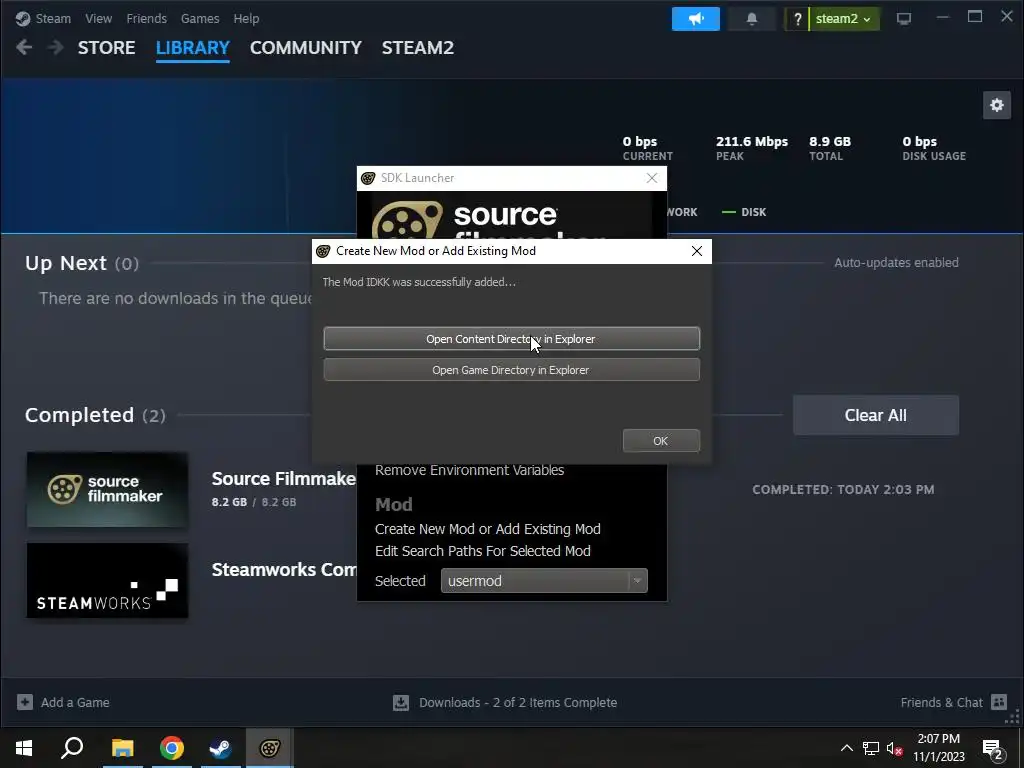Click Auto-updates enabled text
Viewport: 1024px width, 768px height.
896,263
